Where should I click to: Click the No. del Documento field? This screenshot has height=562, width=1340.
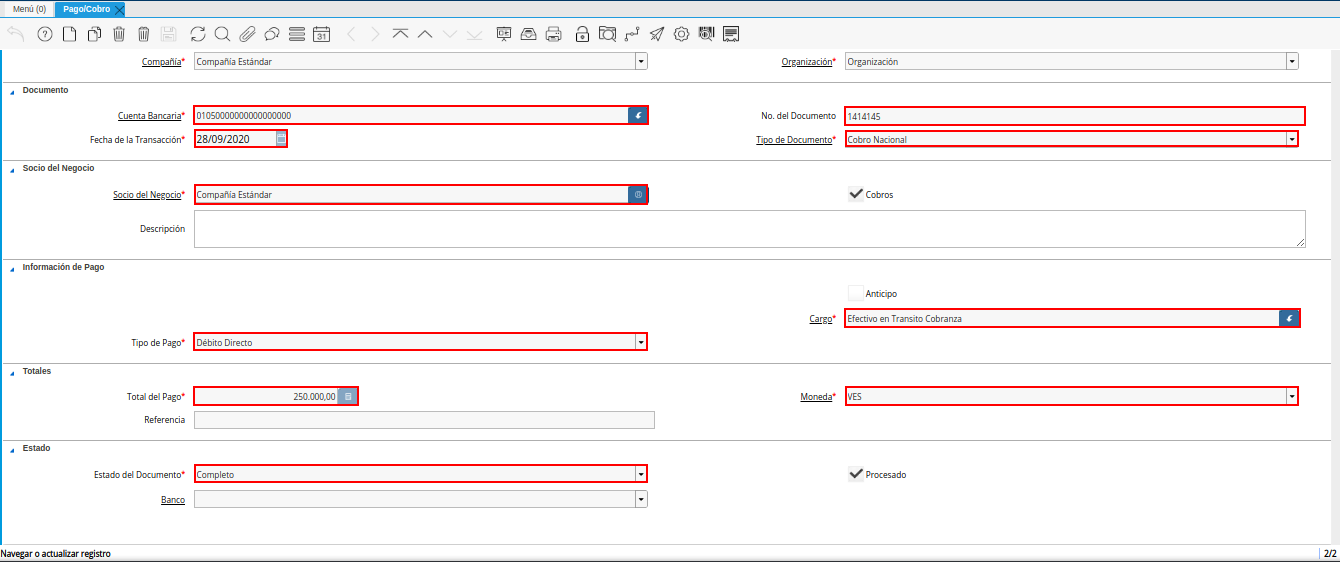[1075, 116]
